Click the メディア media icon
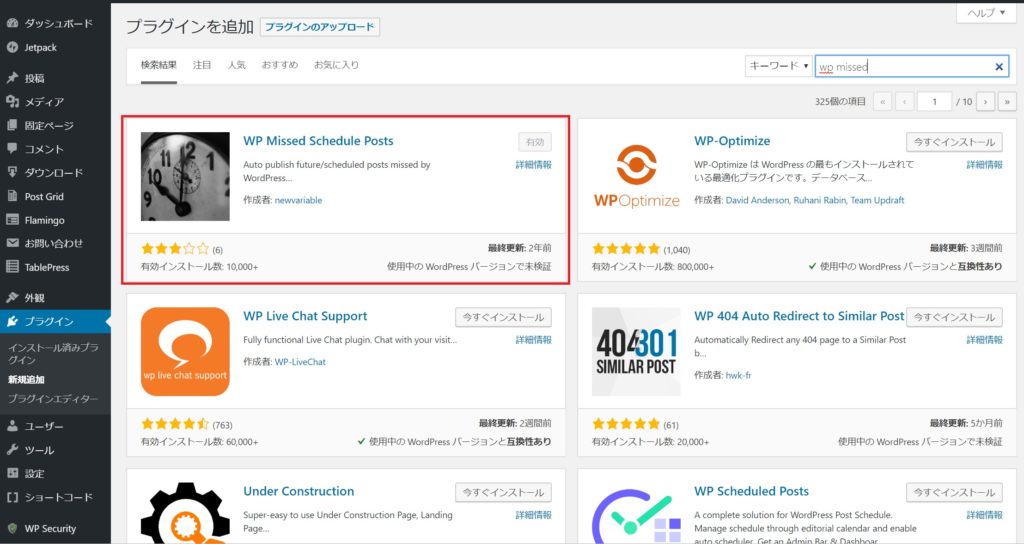Image resolution: width=1024 pixels, height=544 pixels. coord(12,102)
